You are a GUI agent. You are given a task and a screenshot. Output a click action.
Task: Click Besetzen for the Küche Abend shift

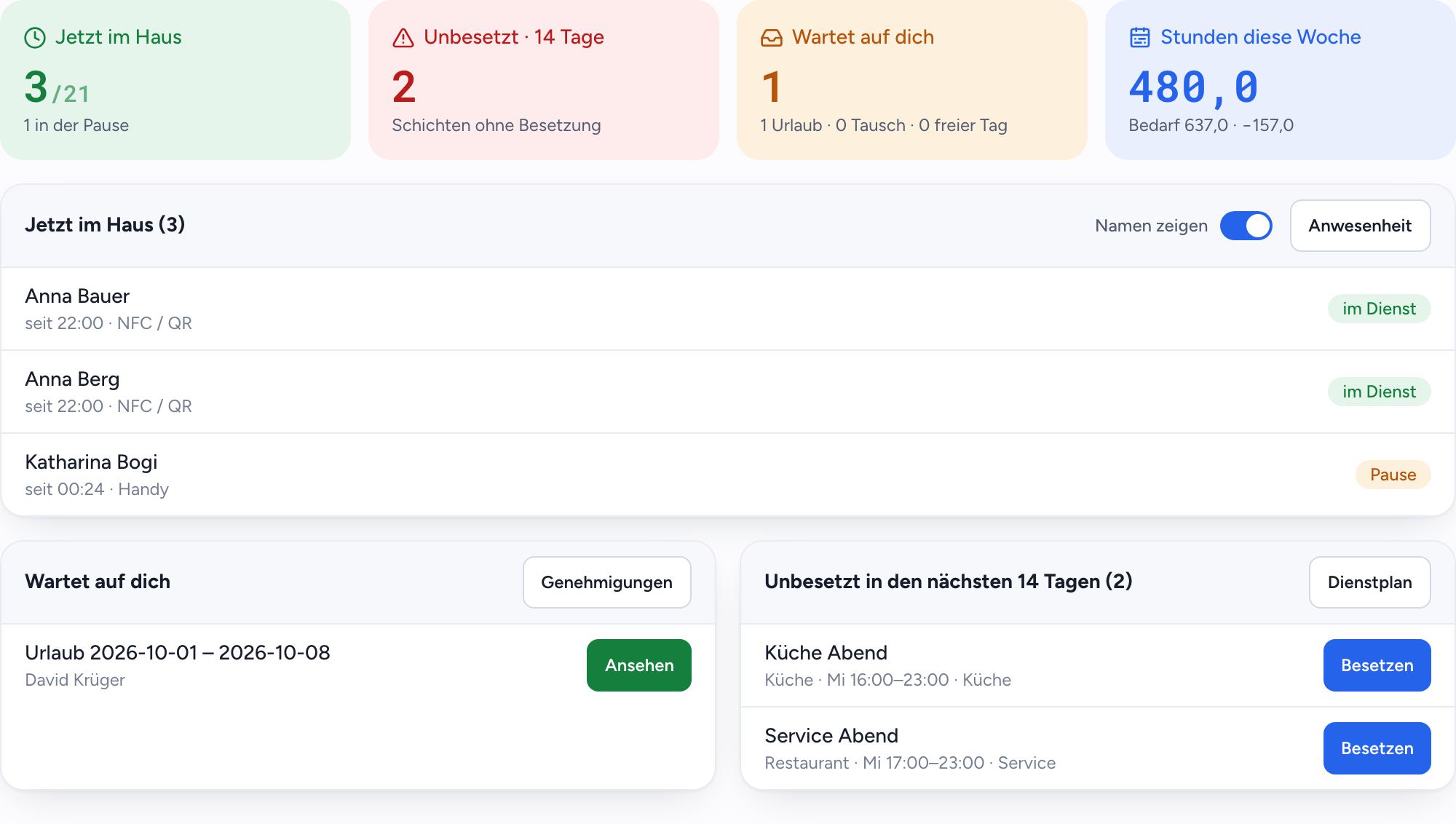[x=1377, y=665]
